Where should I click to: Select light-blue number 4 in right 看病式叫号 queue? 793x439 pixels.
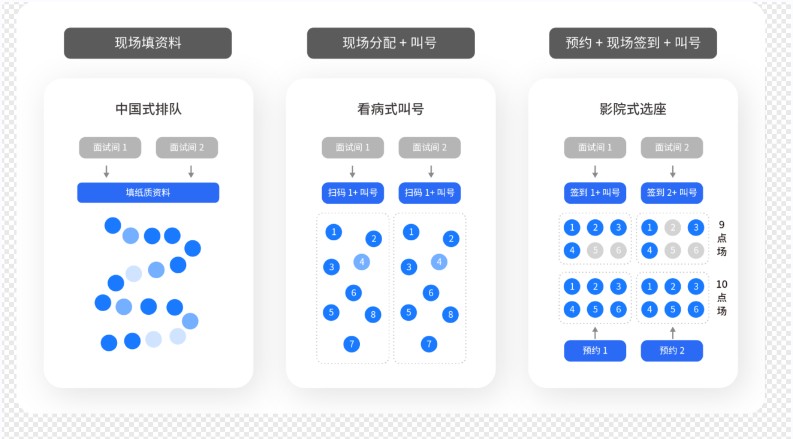click(438, 262)
